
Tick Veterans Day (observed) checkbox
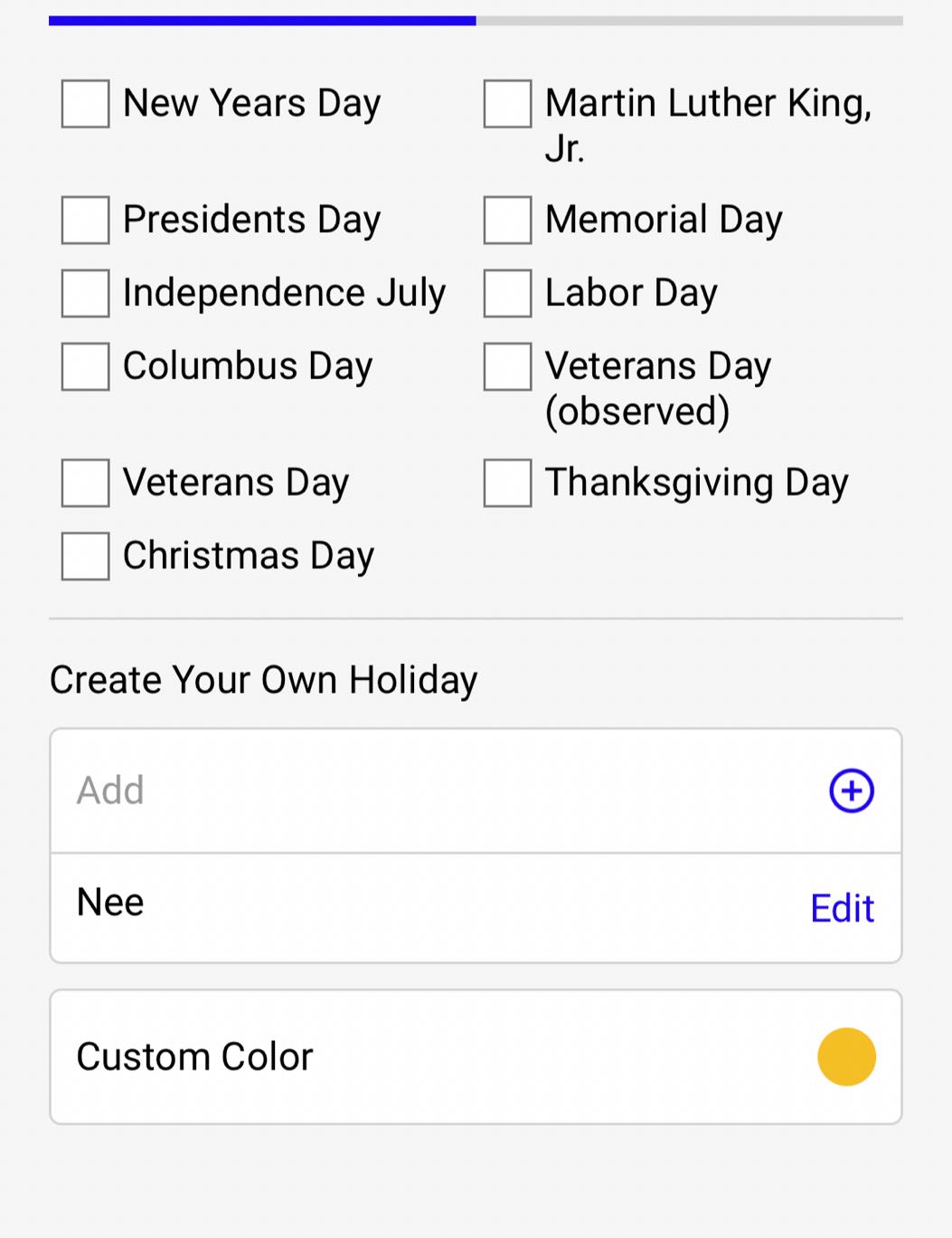[x=507, y=366]
